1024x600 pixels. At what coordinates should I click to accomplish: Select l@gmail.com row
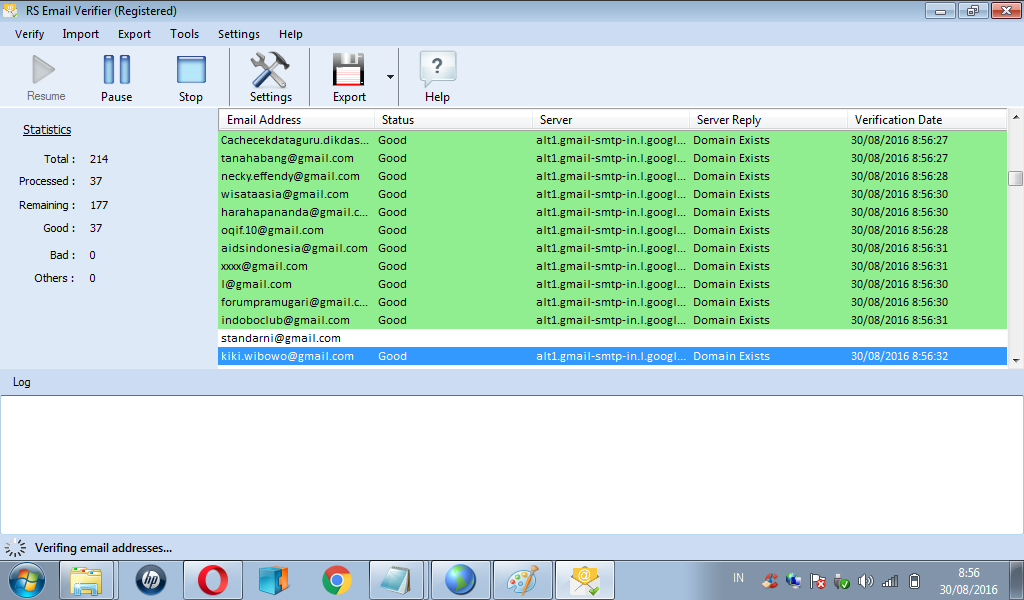pyautogui.click(x=612, y=284)
